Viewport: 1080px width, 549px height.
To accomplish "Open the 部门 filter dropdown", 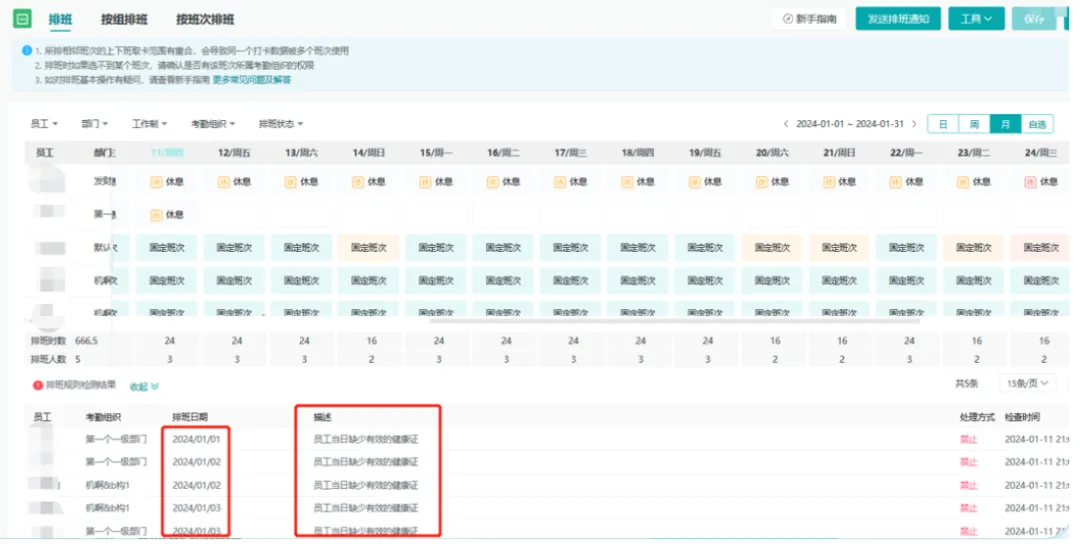I will click(95, 124).
